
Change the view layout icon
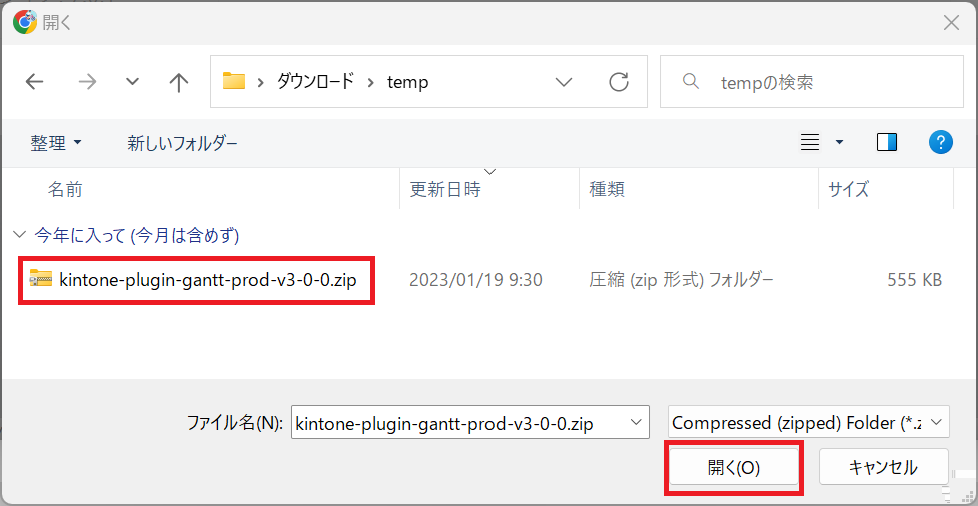[810, 143]
